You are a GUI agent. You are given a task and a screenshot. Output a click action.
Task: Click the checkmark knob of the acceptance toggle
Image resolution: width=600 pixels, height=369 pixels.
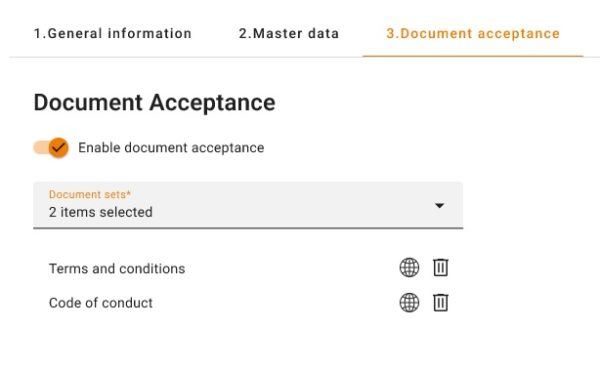pos(59,148)
